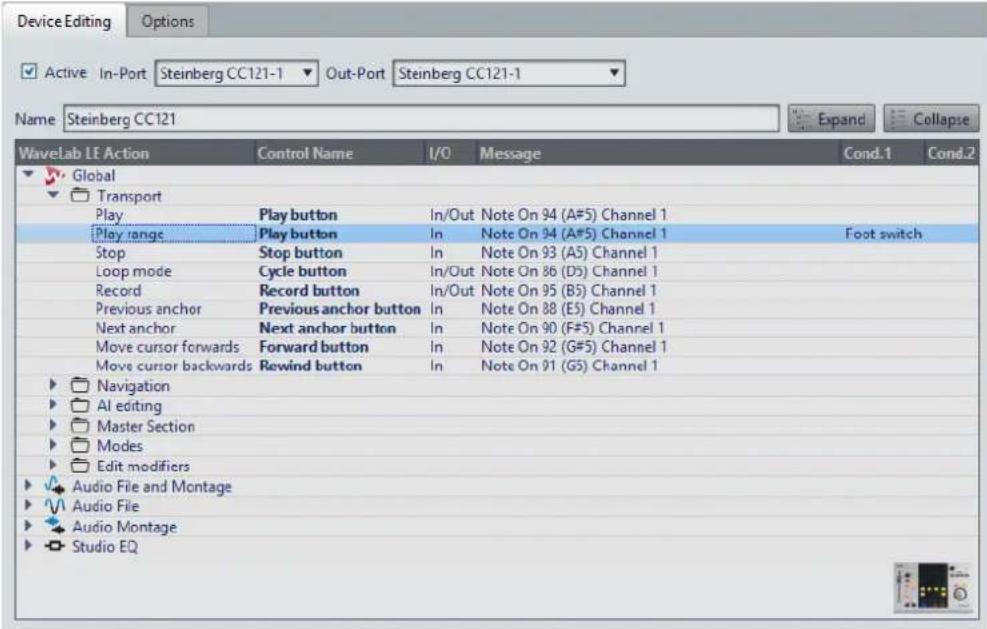The image size is (987, 629).
Task: Click the Previous anchor button control name
Action: click(x=340, y=309)
